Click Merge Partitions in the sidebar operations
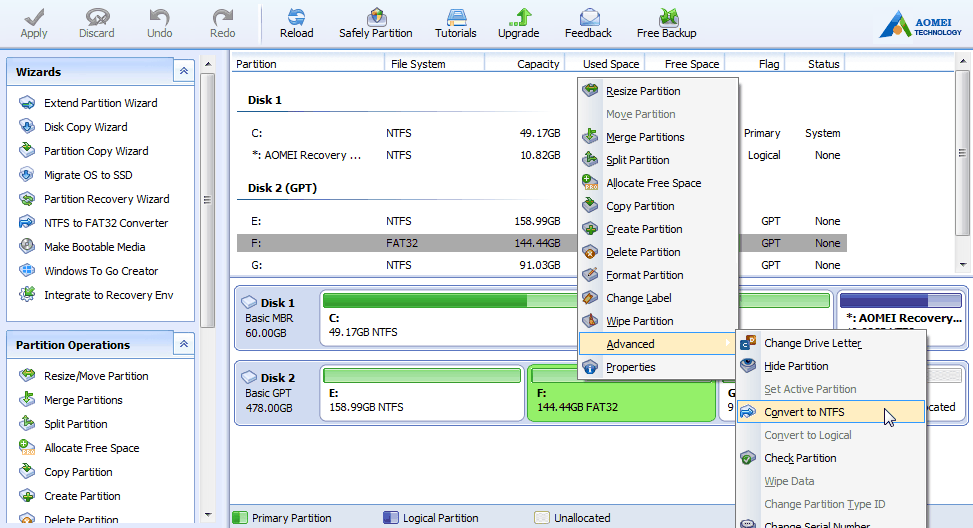 (x=83, y=400)
